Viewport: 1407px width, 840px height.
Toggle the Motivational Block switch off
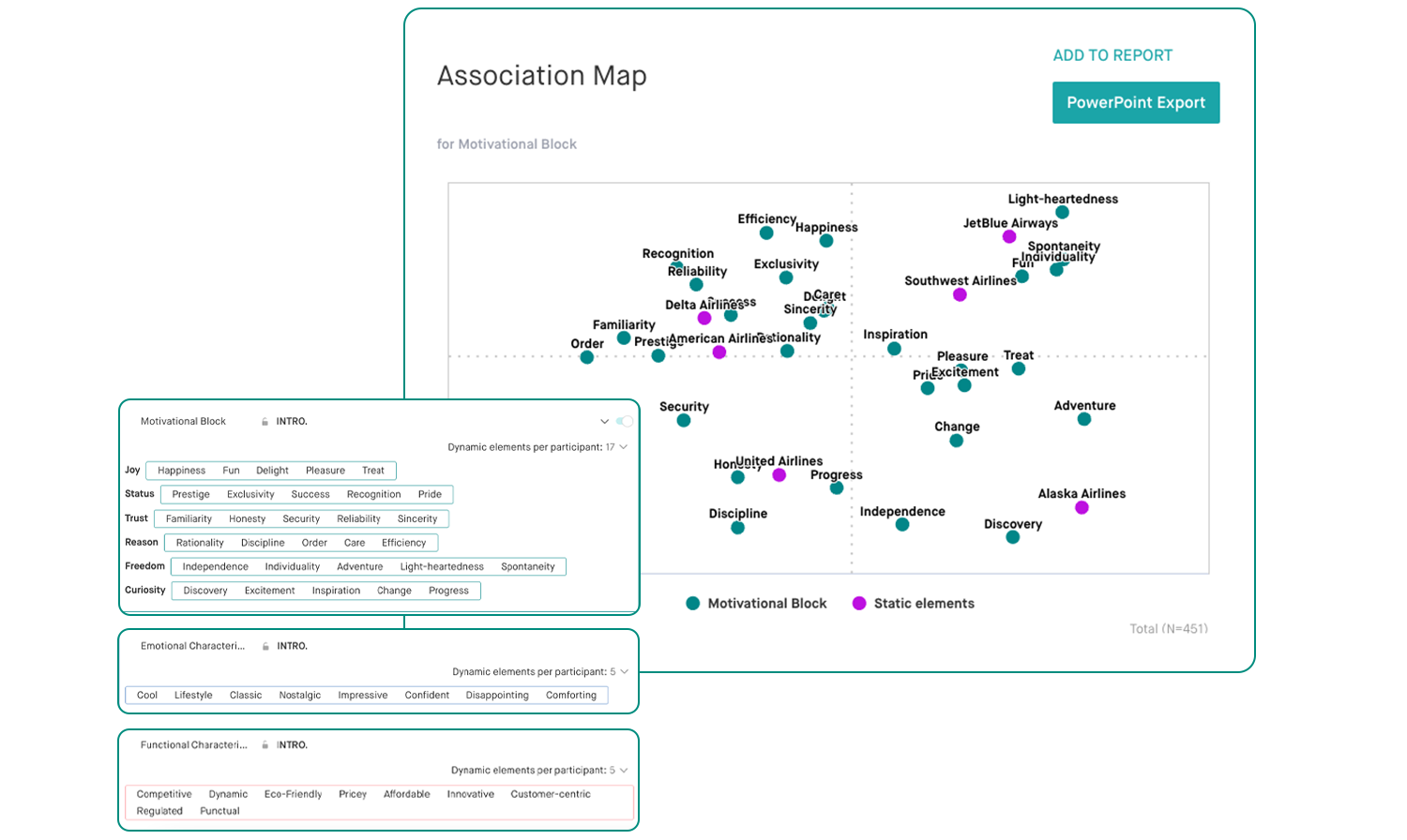(625, 422)
